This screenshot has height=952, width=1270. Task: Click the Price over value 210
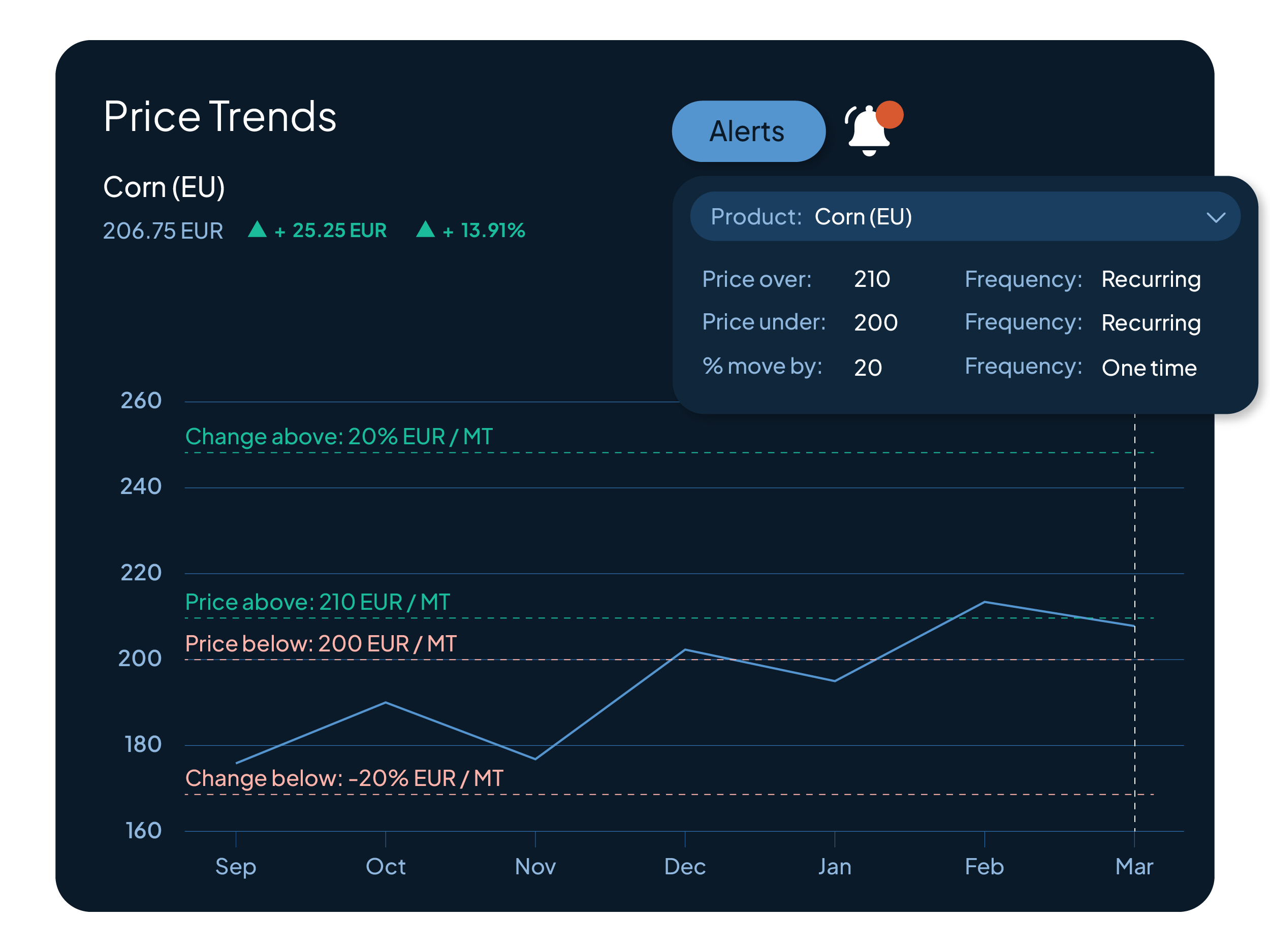click(872, 279)
